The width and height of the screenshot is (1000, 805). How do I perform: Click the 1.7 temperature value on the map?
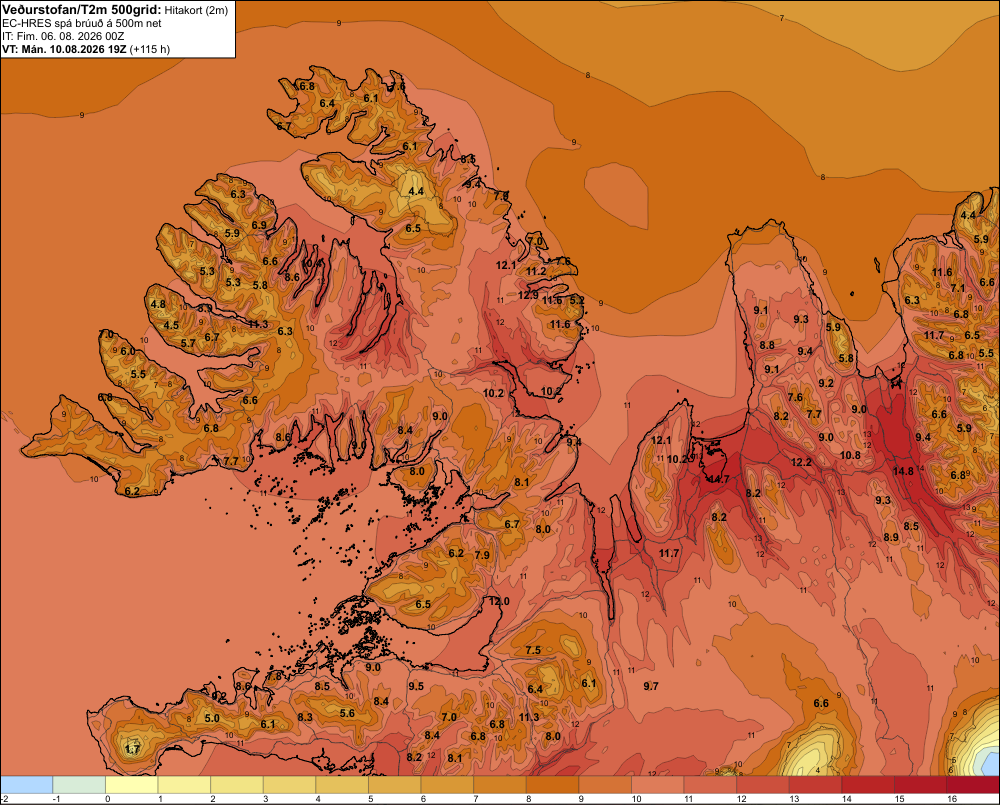pos(132,749)
